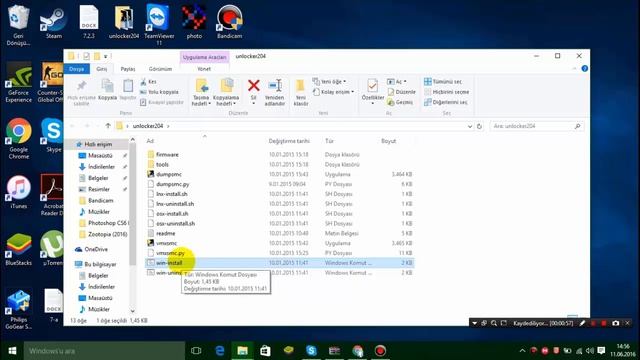Click Yolu kopyala in ribbon
This screenshot has width=640, height=360.
pyautogui.click(x=159, y=92)
